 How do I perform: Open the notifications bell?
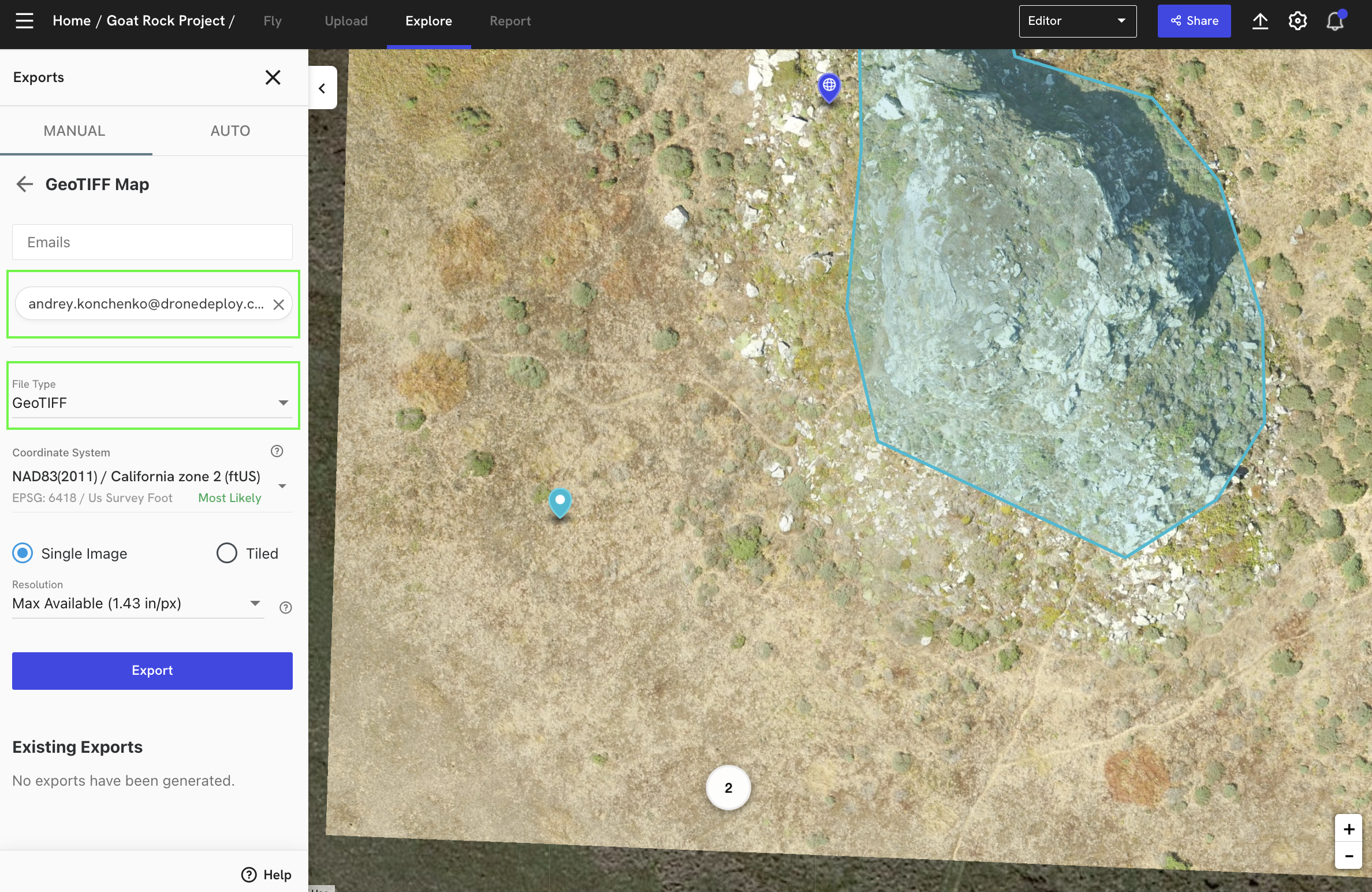pyautogui.click(x=1334, y=22)
